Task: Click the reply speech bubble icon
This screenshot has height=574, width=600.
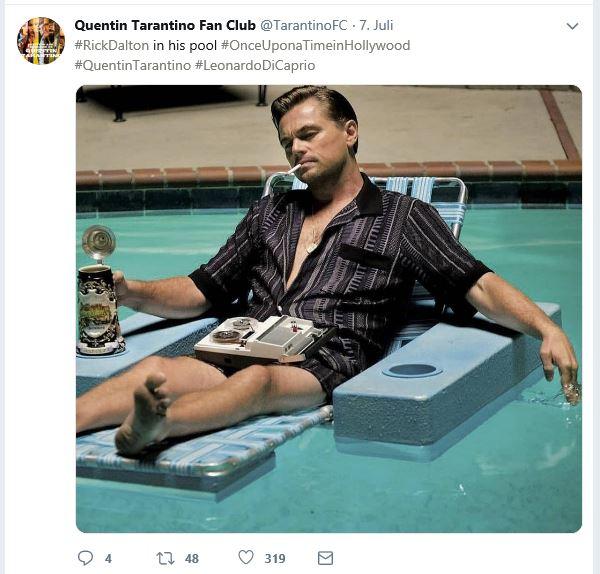Action: [85, 558]
